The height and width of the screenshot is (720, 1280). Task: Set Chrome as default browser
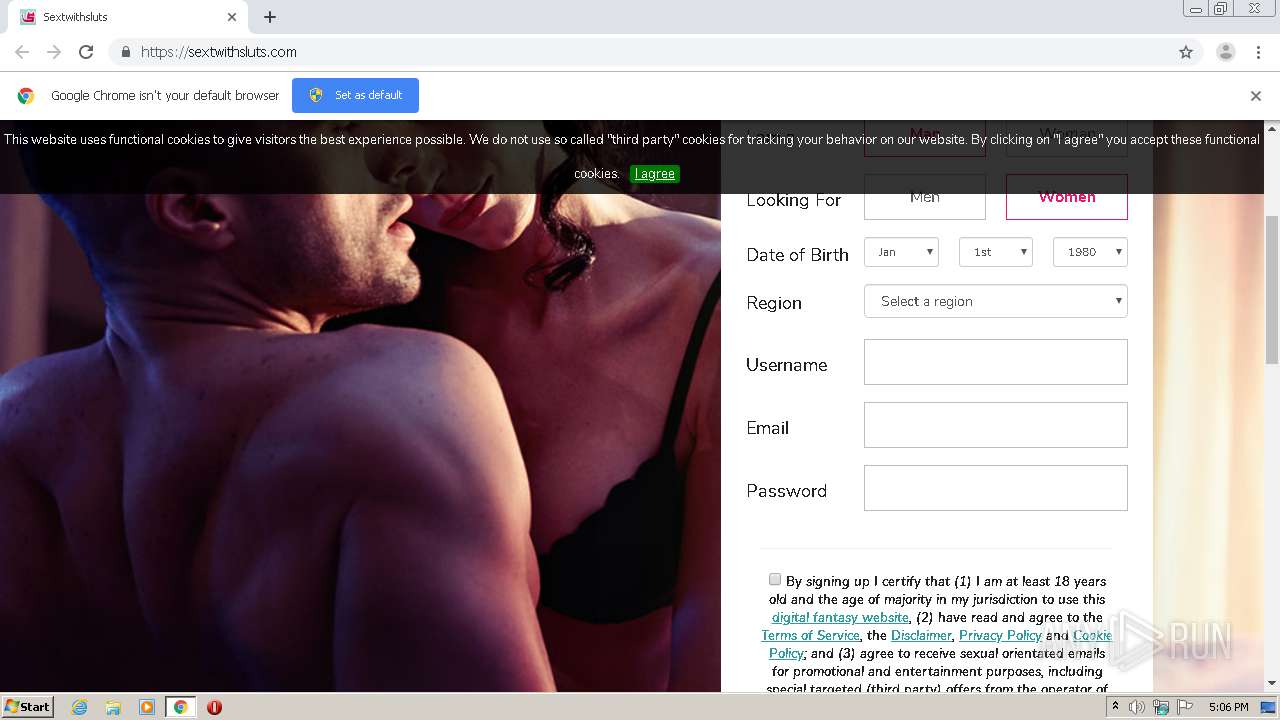tap(355, 95)
